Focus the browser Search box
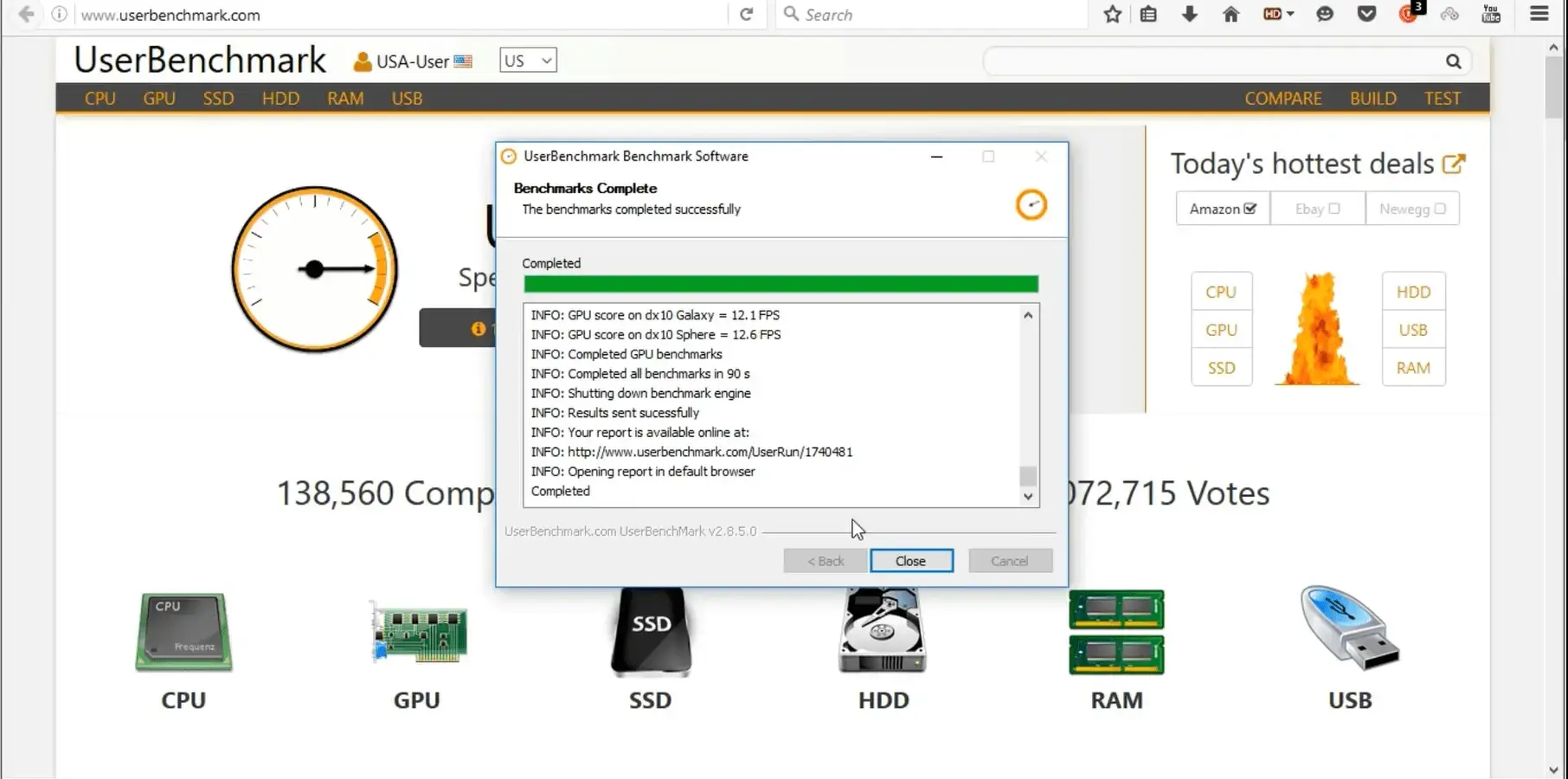 930,14
